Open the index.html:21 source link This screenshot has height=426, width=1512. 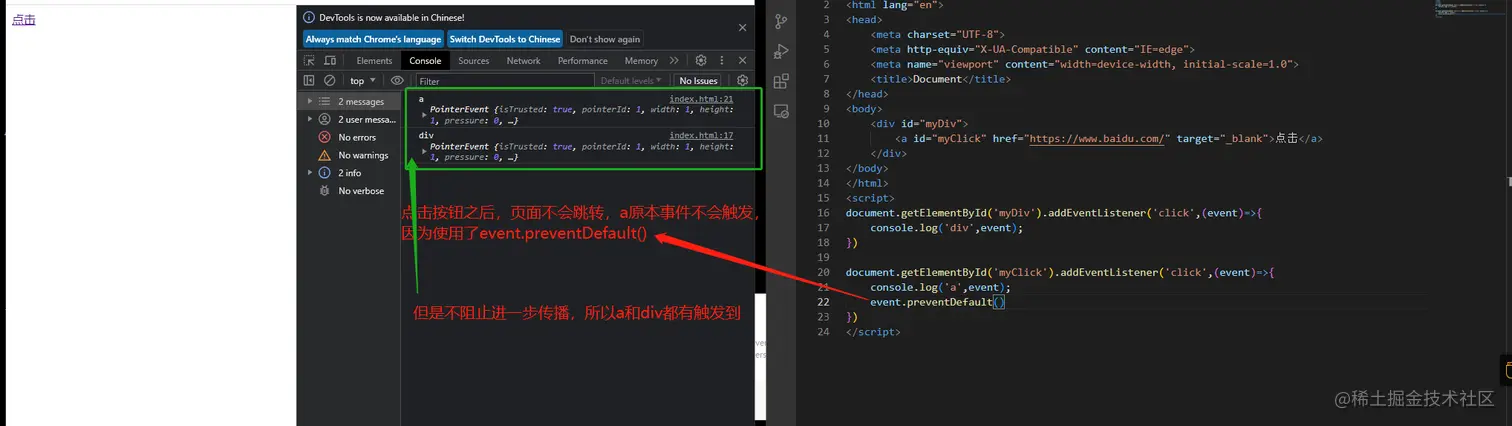point(701,99)
